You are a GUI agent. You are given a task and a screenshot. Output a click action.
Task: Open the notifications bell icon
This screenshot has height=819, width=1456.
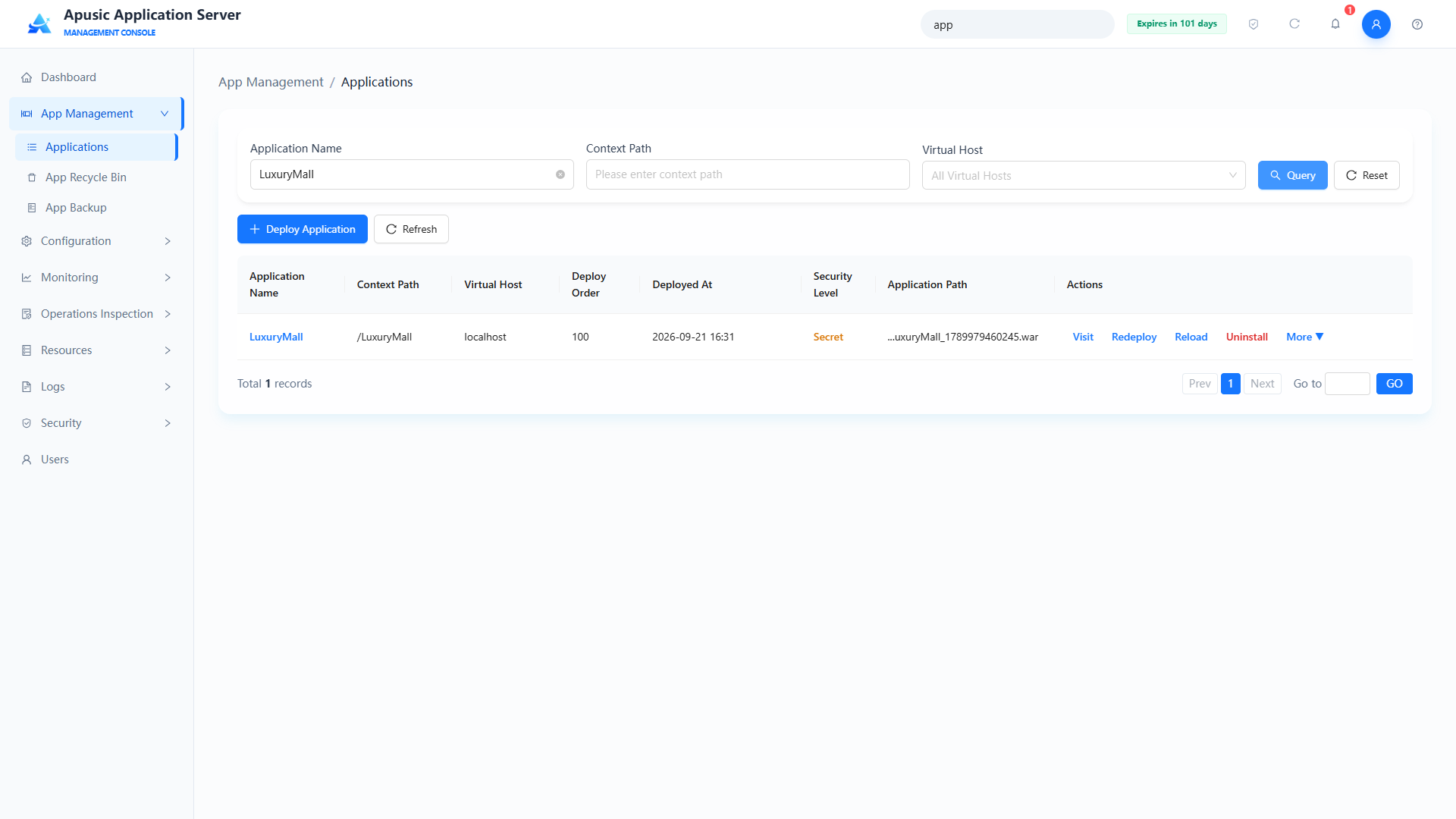click(x=1335, y=24)
